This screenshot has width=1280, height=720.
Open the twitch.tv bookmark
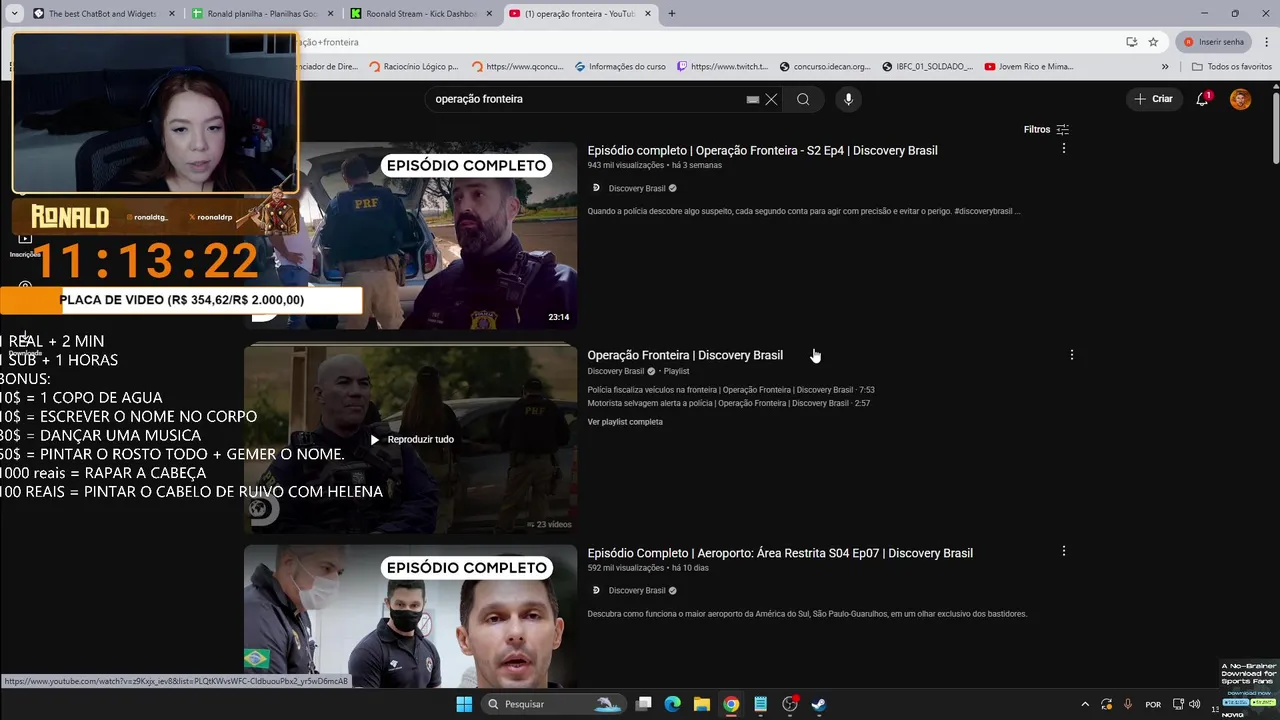click(723, 67)
